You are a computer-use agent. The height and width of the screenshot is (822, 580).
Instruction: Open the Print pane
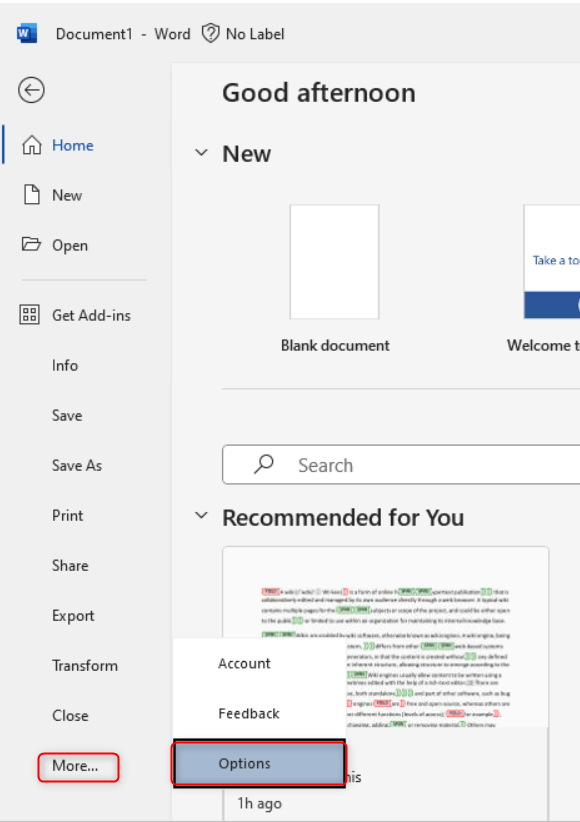[66, 515]
